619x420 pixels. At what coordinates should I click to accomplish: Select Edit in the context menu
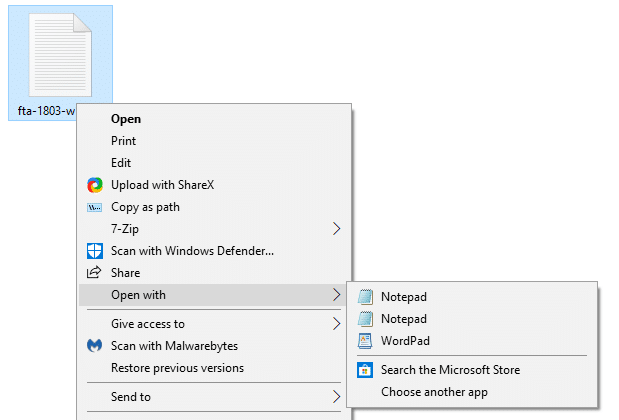click(x=214, y=163)
